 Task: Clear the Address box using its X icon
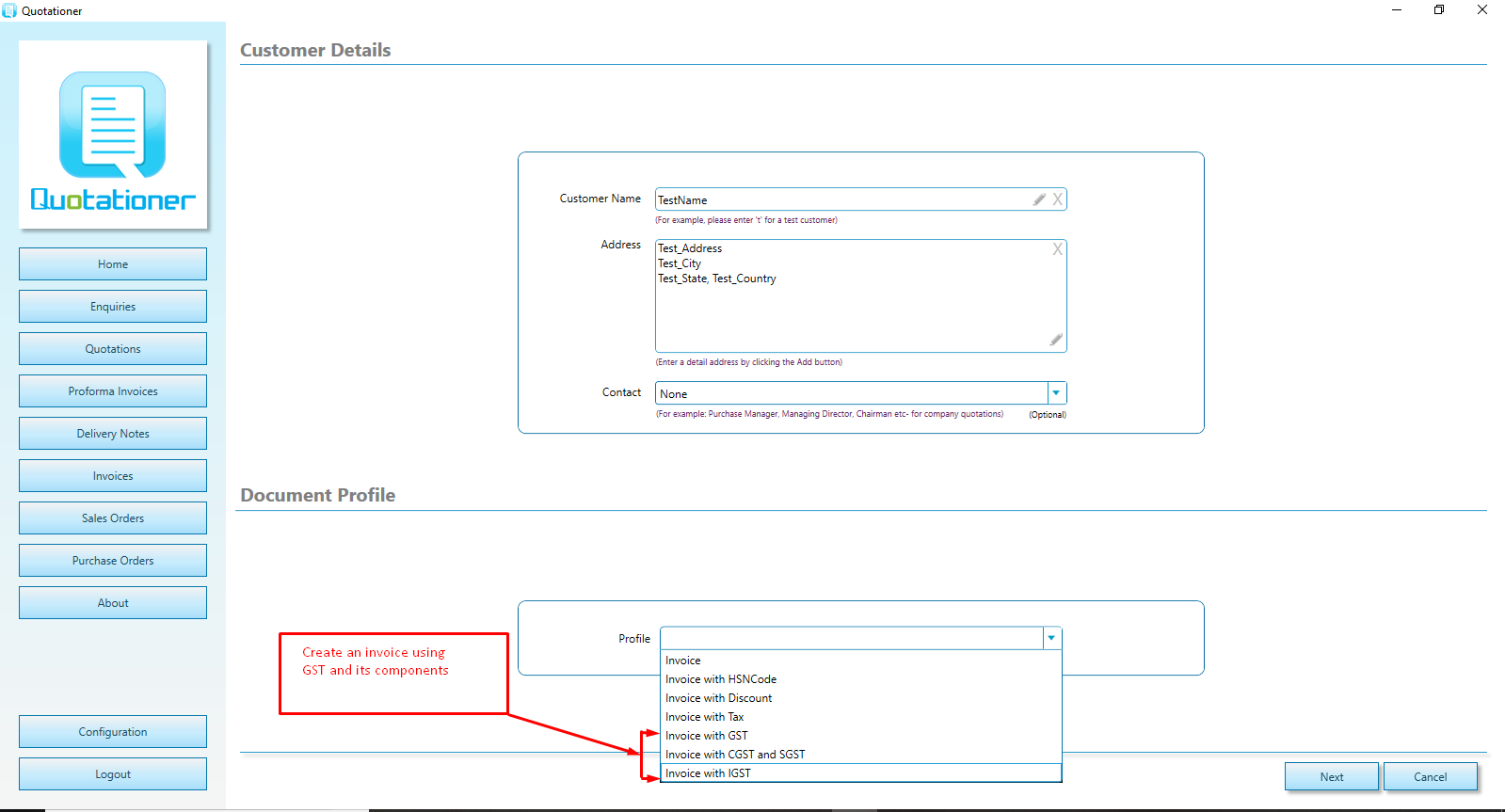point(1058,249)
